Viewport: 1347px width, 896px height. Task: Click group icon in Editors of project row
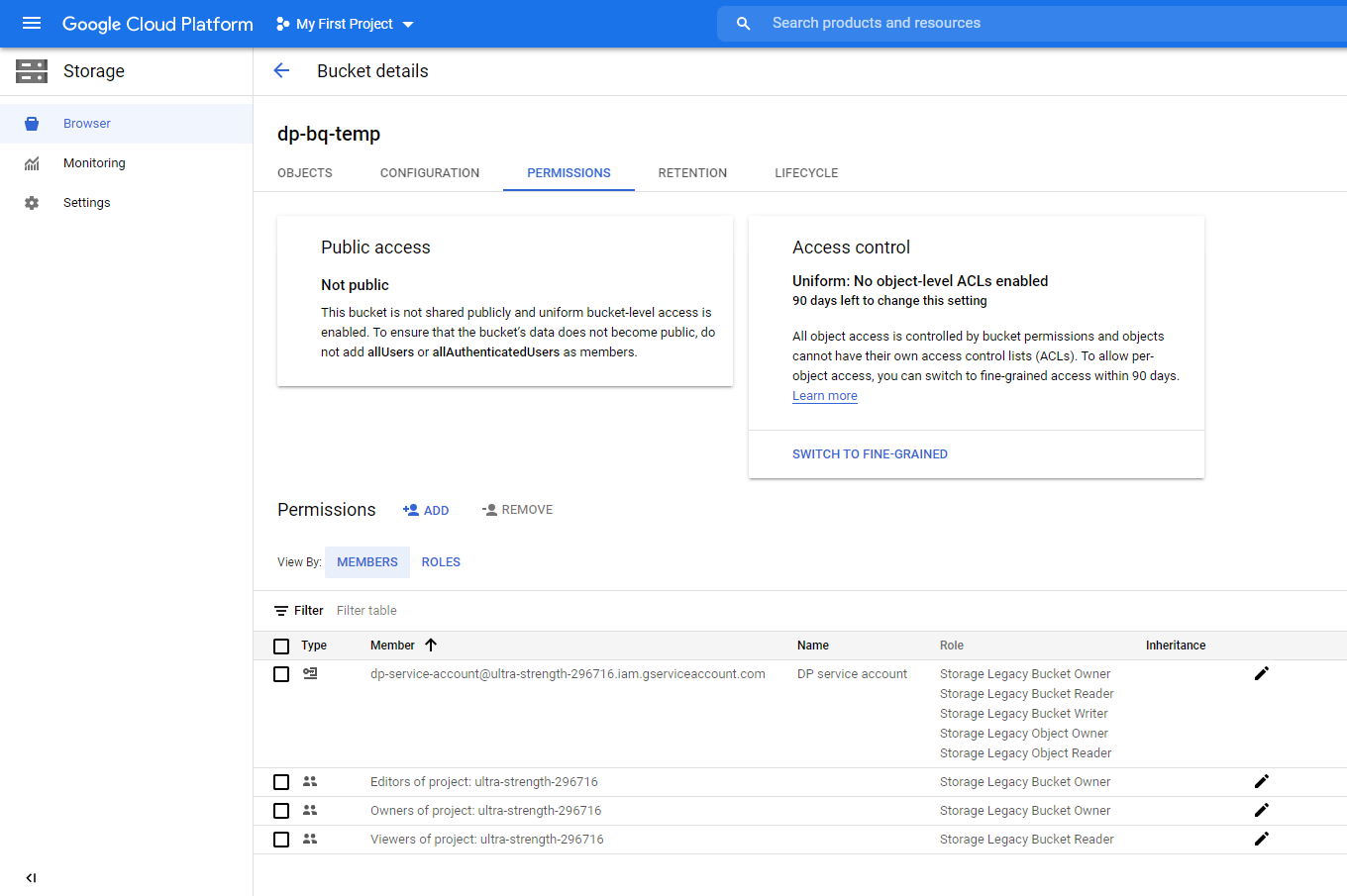pyautogui.click(x=310, y=781)
